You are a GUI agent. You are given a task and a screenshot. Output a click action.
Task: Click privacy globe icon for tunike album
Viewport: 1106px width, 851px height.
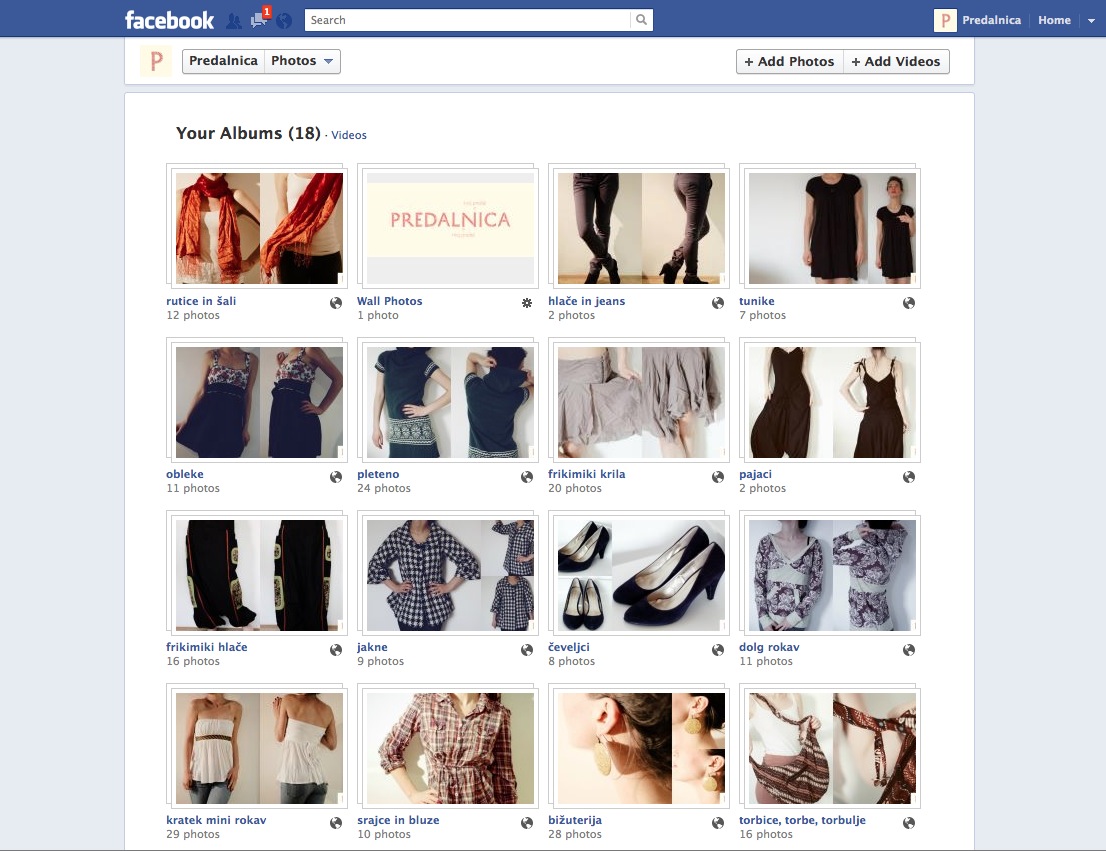[909, 303]
